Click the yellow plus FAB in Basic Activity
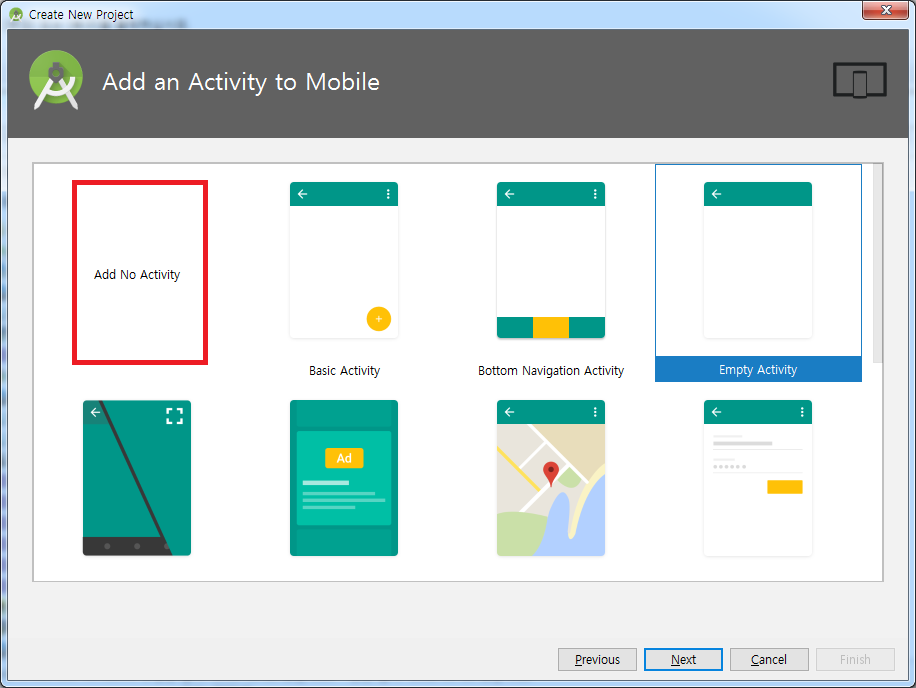 (x=379, y=319)
